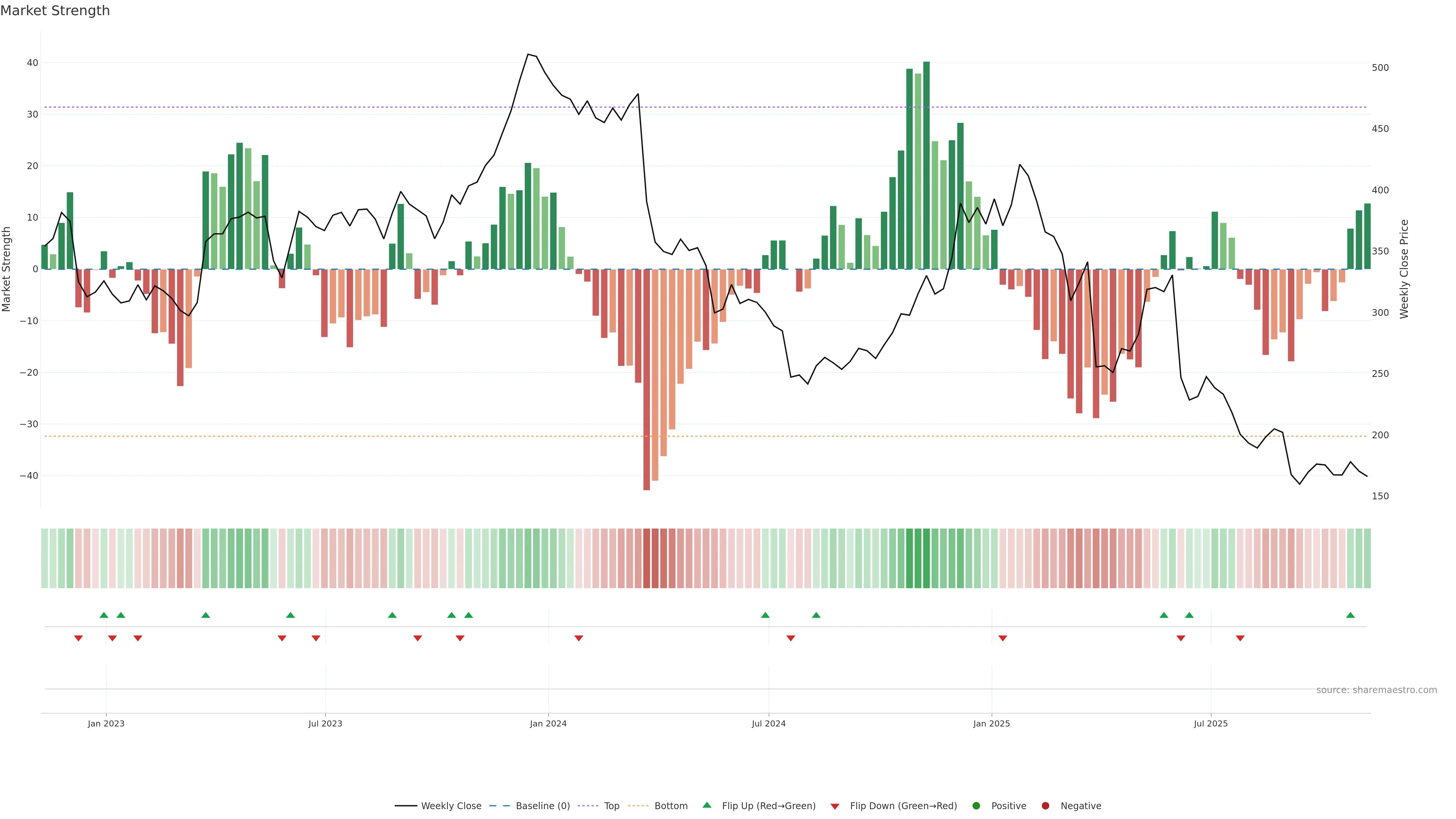Click the flip-down marker just after Jan 2025
The width and height of the screenshot is (1456, 819).
1003,638
